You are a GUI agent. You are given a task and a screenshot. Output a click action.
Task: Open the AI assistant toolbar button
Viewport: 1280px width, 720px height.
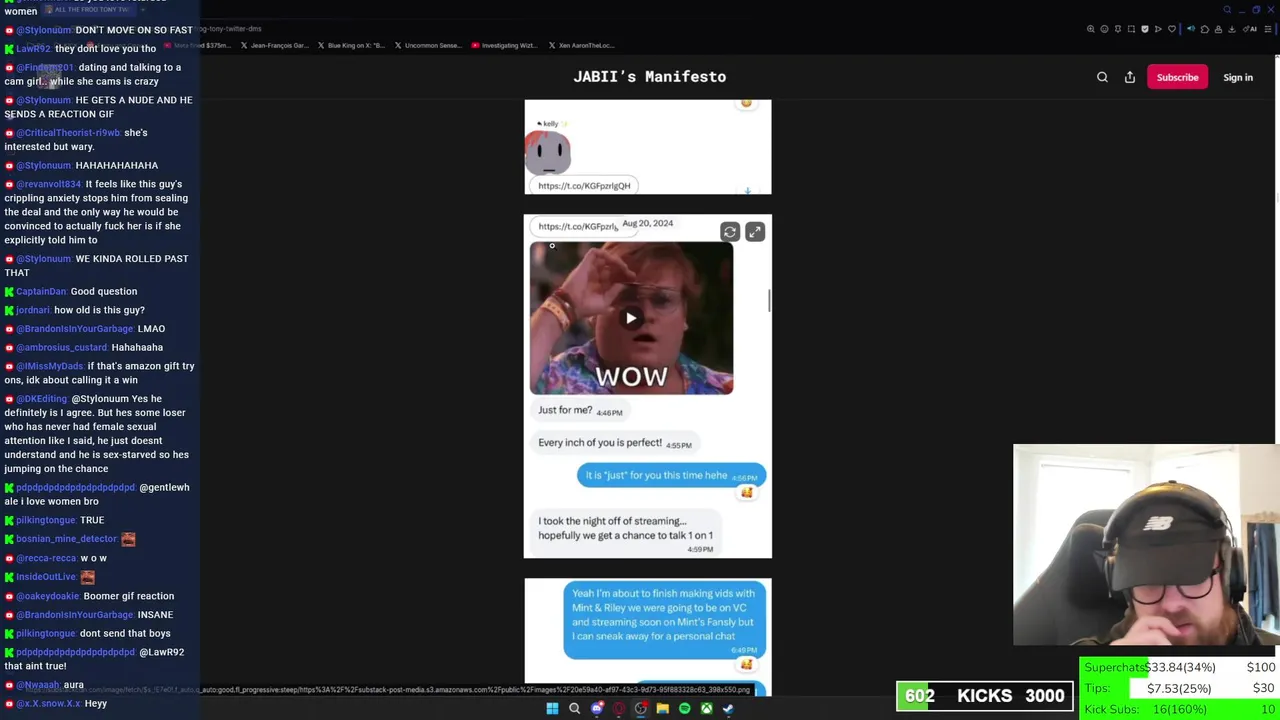coord(1249,29)
